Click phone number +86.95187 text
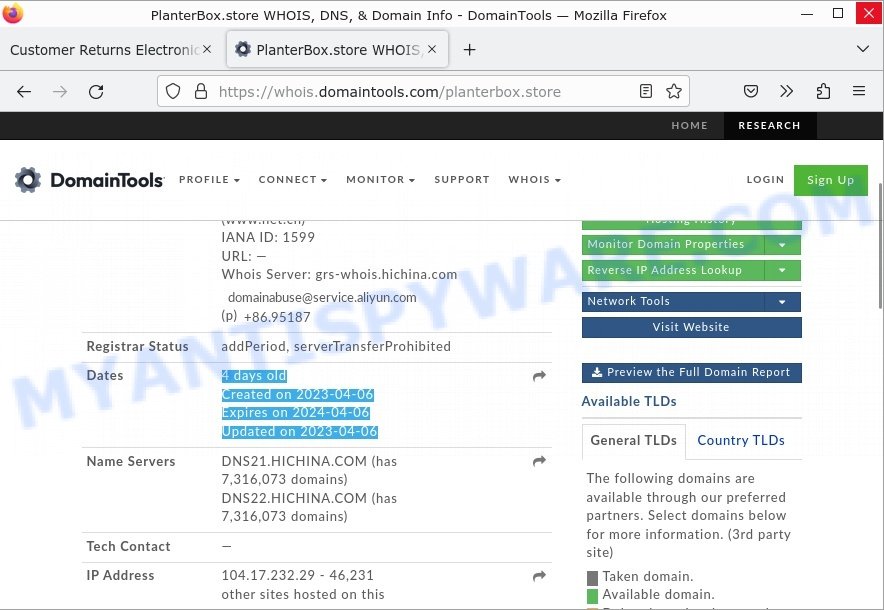Screen dimensions: 884x610 pyautogui.click(x=277, y=317)
